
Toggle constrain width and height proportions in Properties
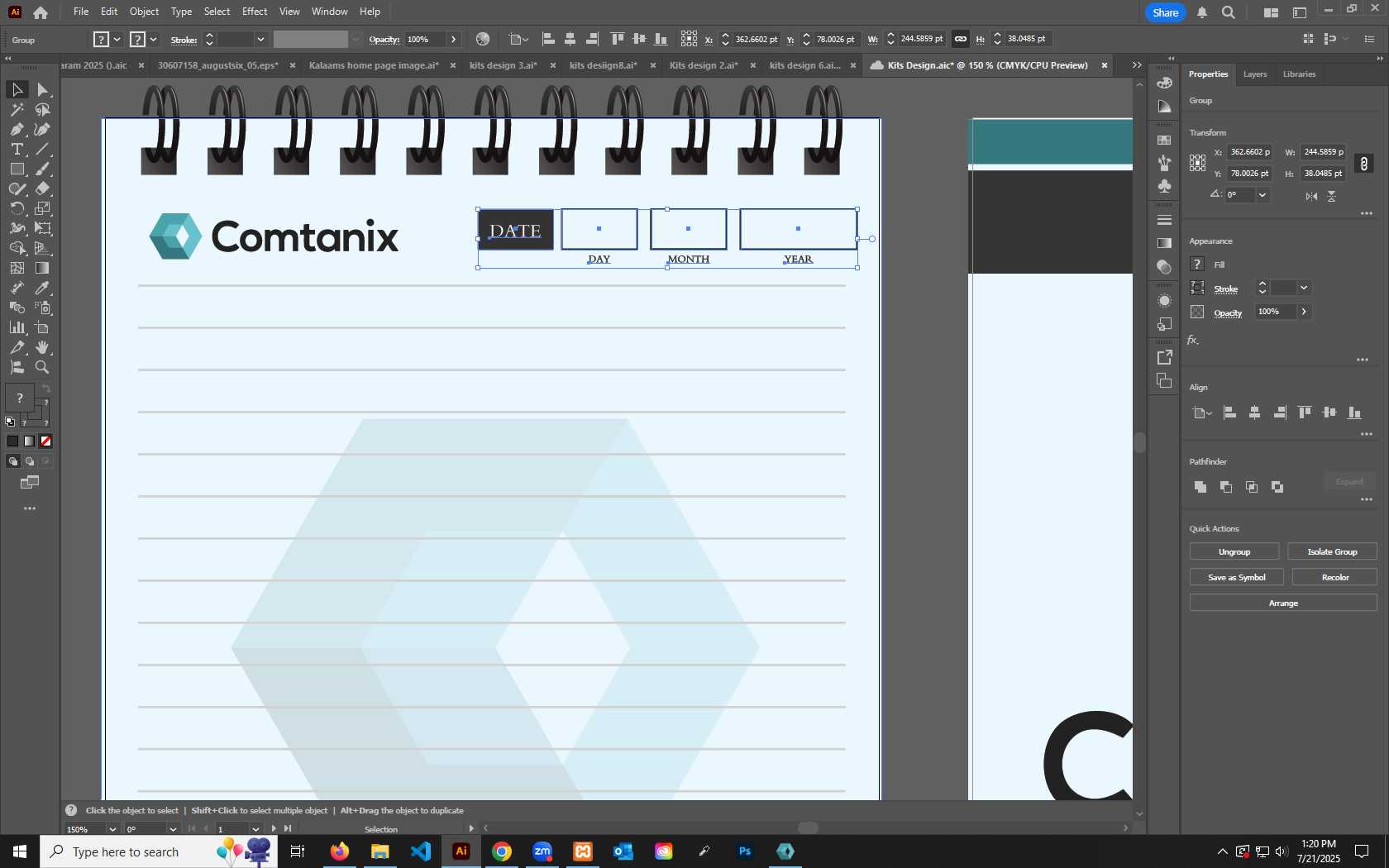click(x=1364, y=164)
